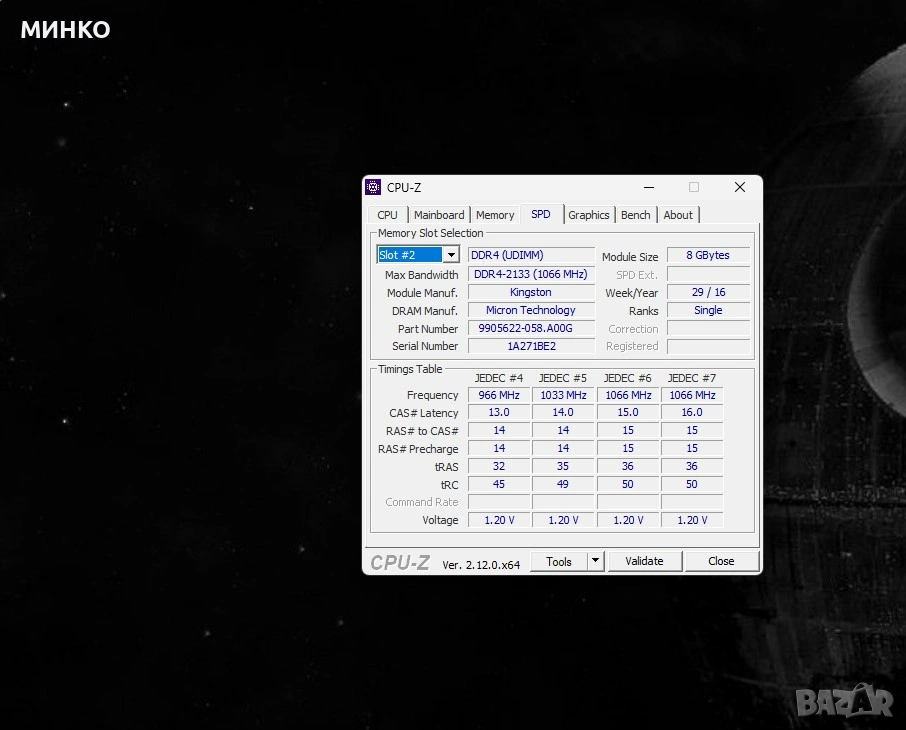Screen dimensions: 906x730
Task: Open the Bench tab
Action: 636,215
